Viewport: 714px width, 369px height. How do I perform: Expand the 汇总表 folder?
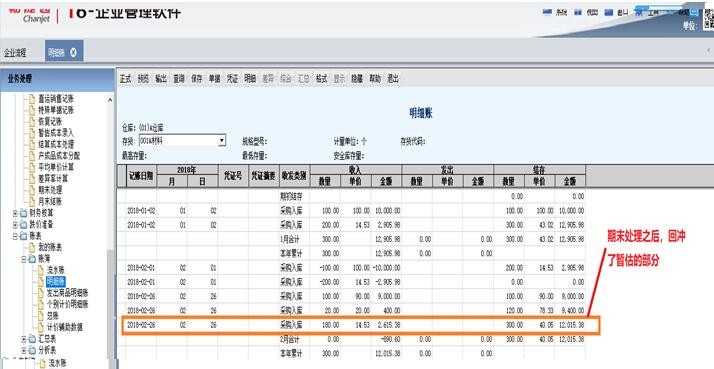click(x=24, y=339)
